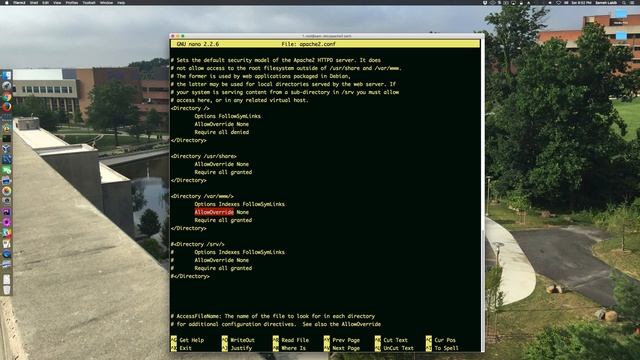
Task: Click the 'Next Page' shortcut label
Action: [x=346, y=348]
